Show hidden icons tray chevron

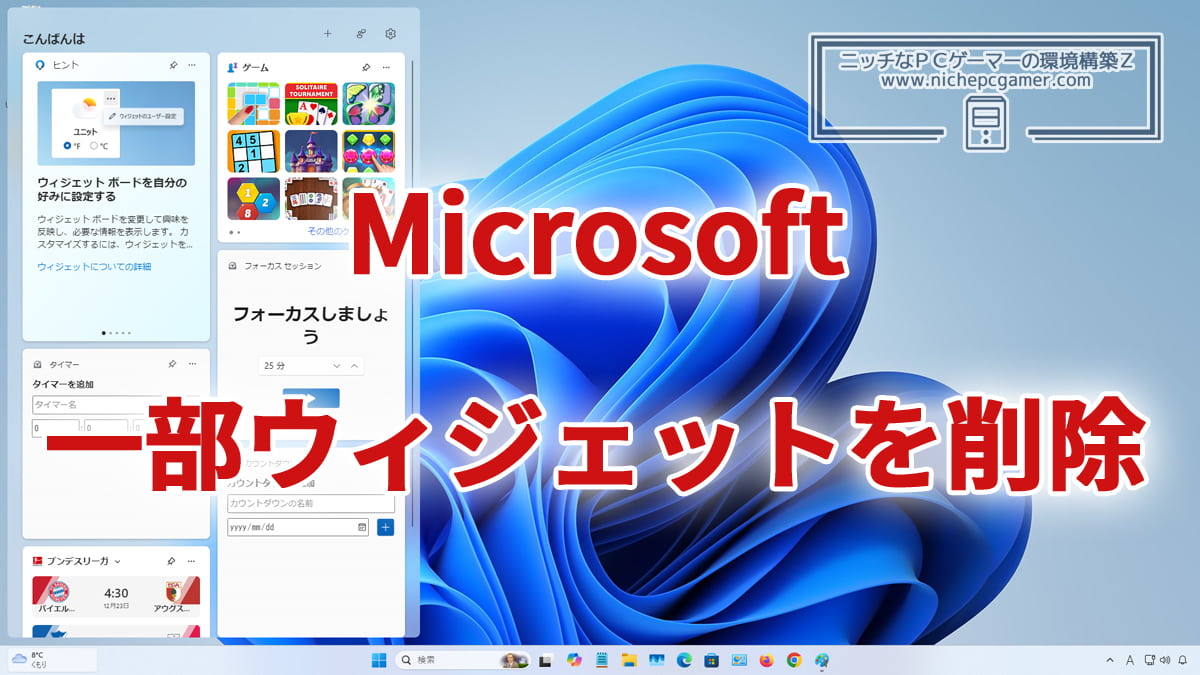pos(1109,660)
